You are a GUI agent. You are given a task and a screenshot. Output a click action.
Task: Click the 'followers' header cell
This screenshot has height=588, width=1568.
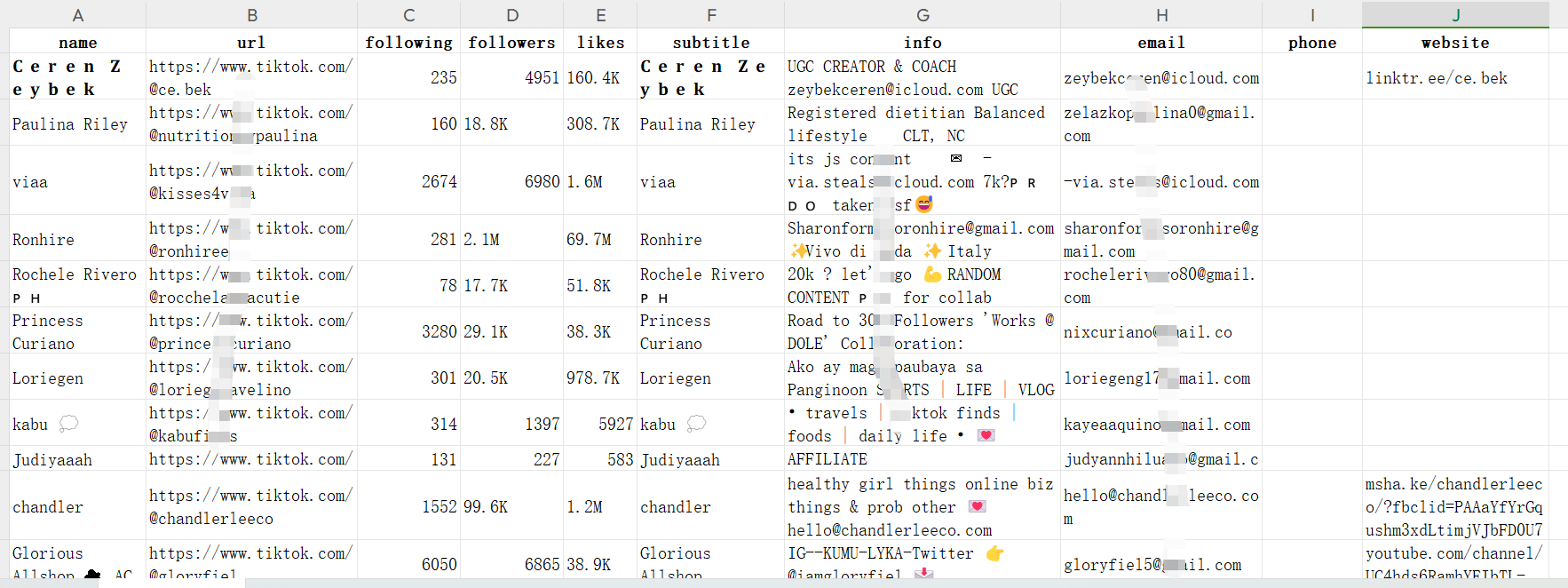coord(512,42)
